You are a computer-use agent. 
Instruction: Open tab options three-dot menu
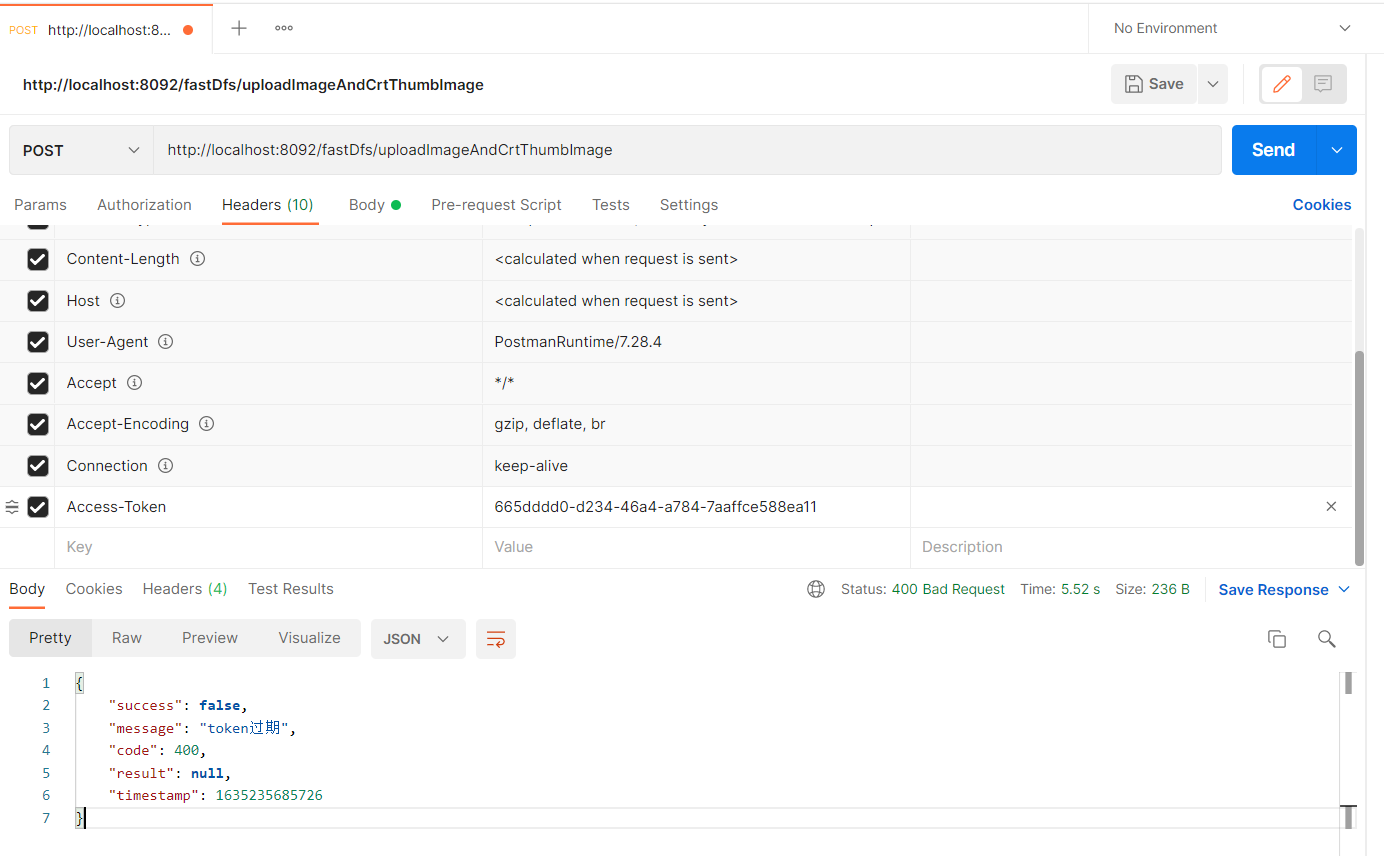point(284,28)
